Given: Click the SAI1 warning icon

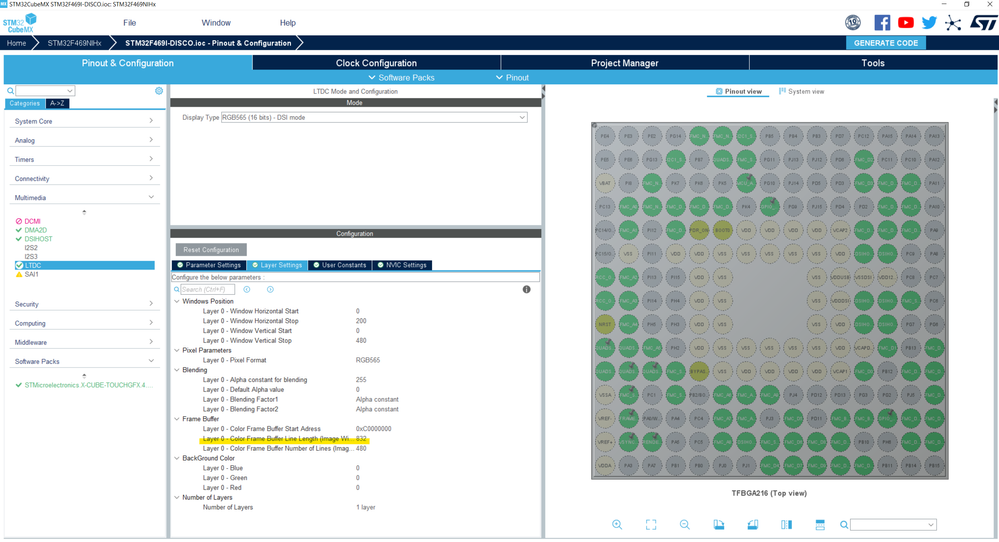Looking at the screenshot, I should [x=18, y=275].
